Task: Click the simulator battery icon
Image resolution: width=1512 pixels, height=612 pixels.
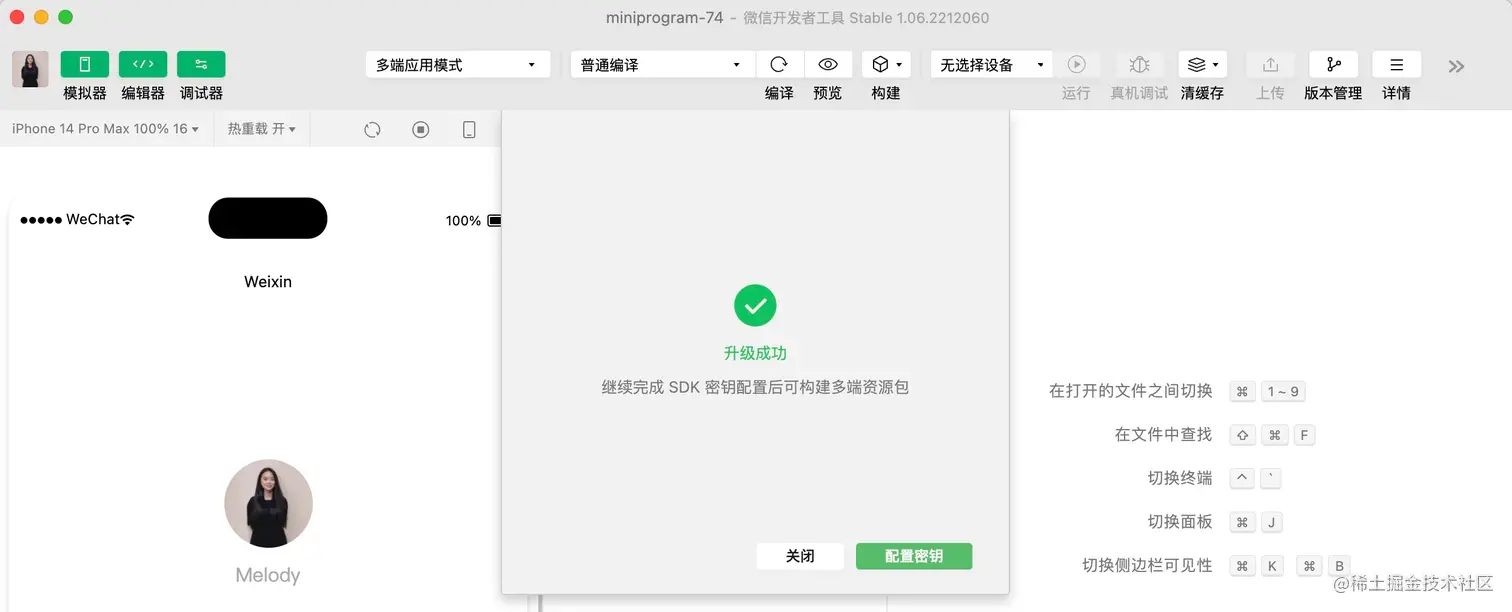Action: 494,221
